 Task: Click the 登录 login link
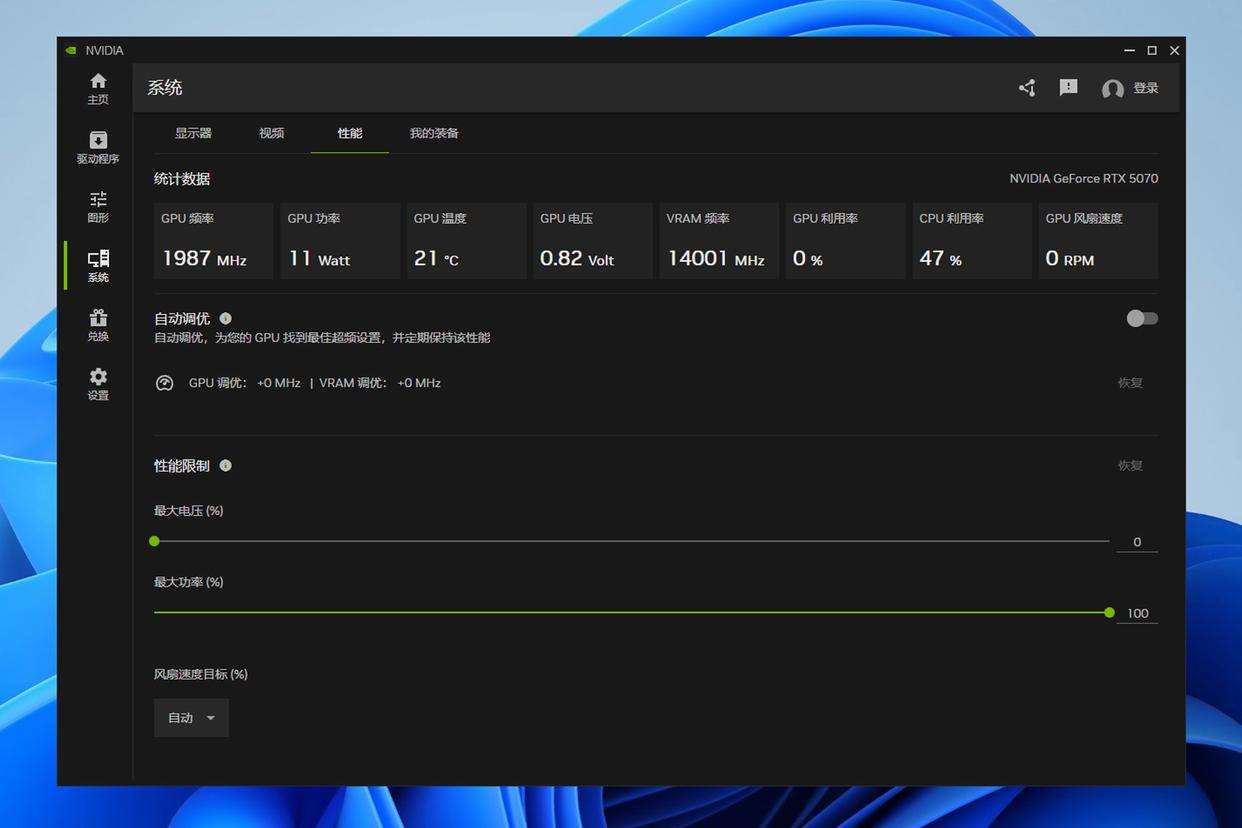[1146, 88]
